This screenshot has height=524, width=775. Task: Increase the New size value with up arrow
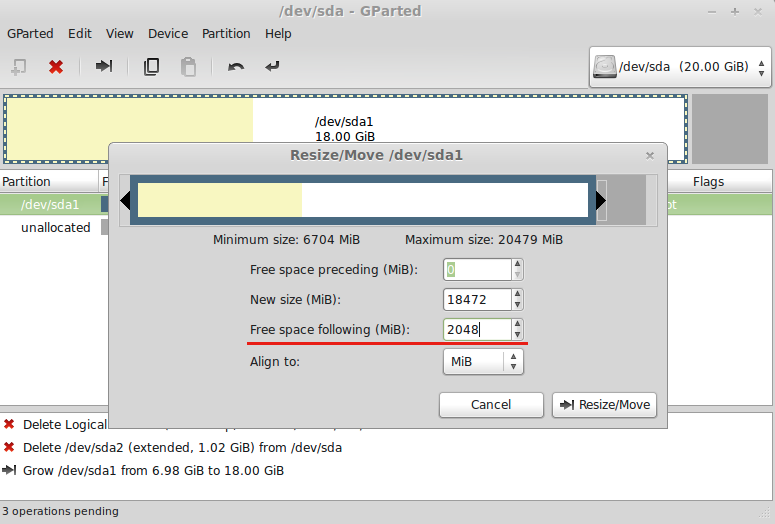(517, 294)
